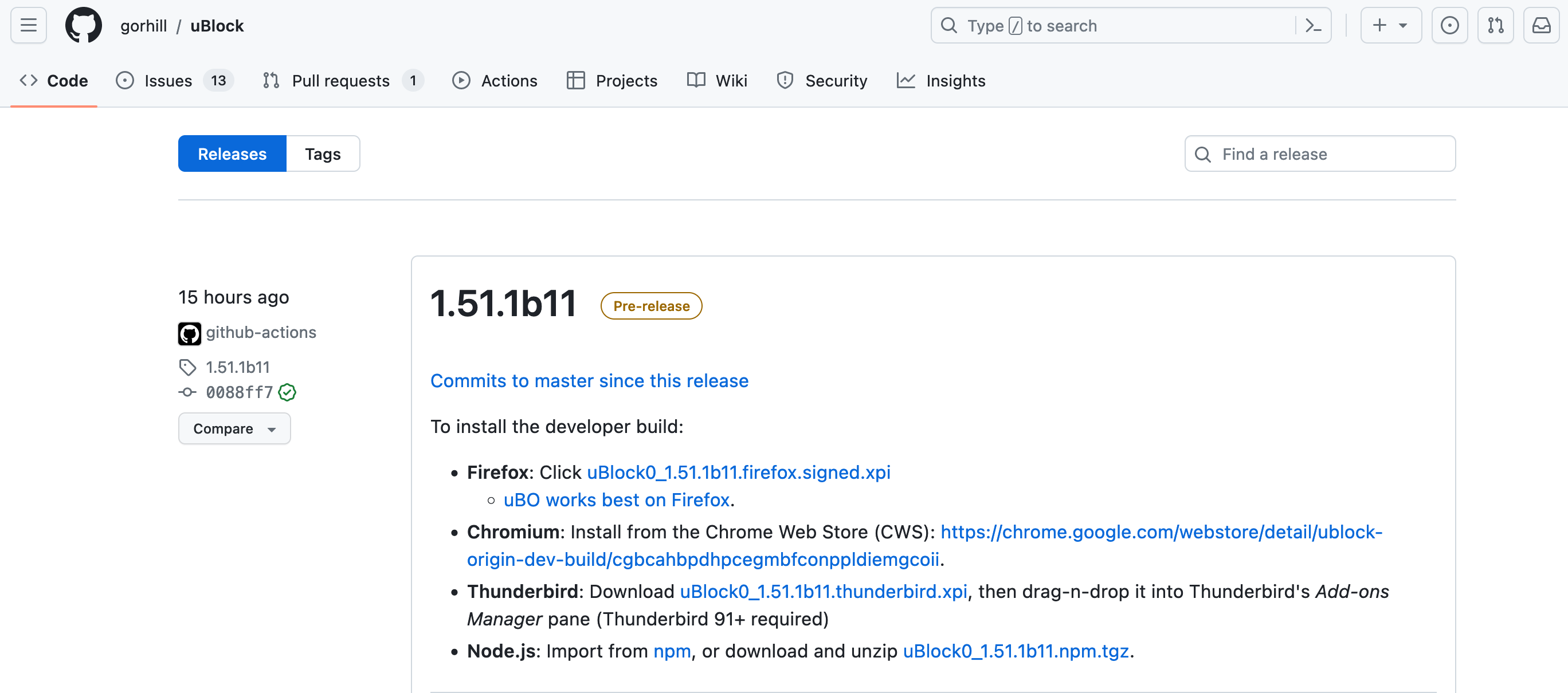Switch to the Projects tab
This screenshot has width=1568, height=693.
611,80
